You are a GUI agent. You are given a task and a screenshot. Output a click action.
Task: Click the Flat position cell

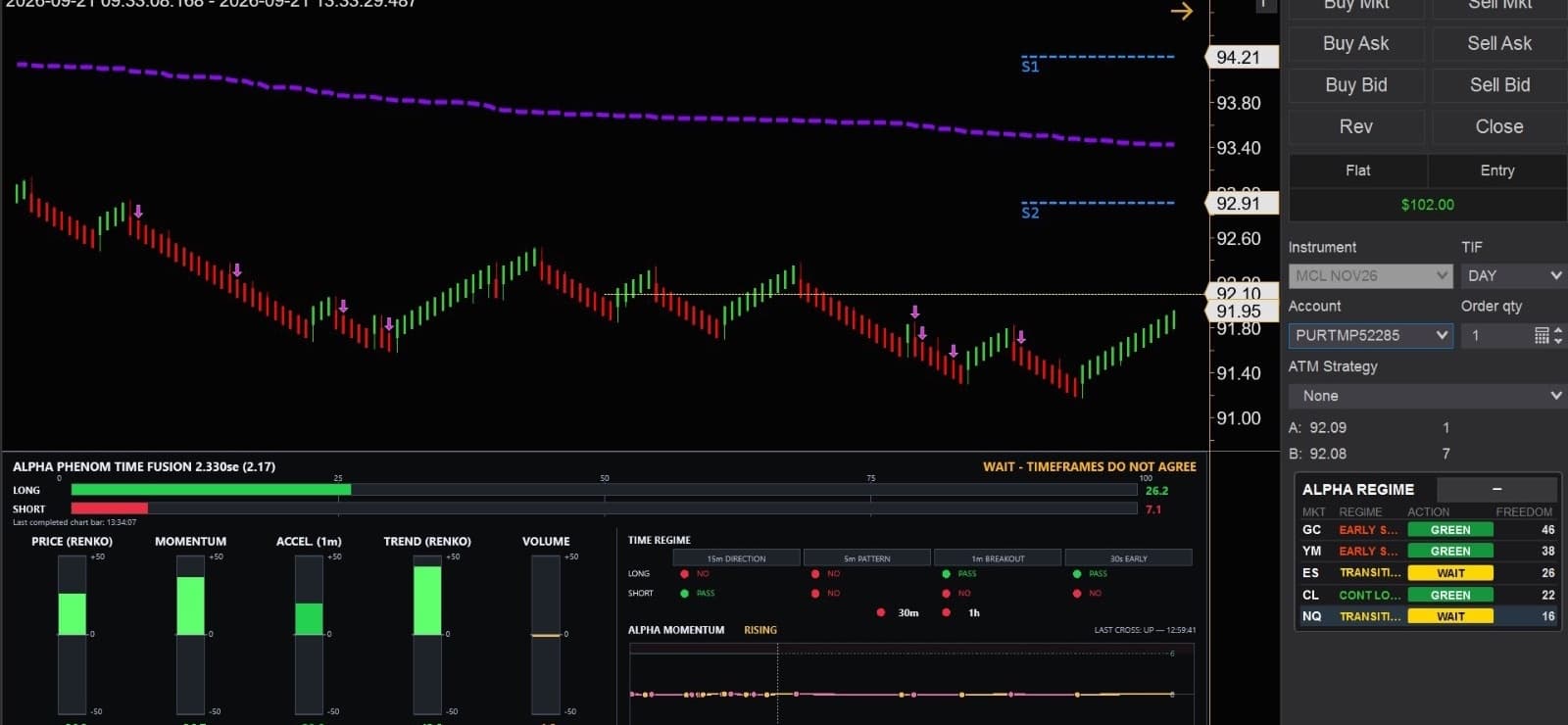click(x=1357, y=170)
